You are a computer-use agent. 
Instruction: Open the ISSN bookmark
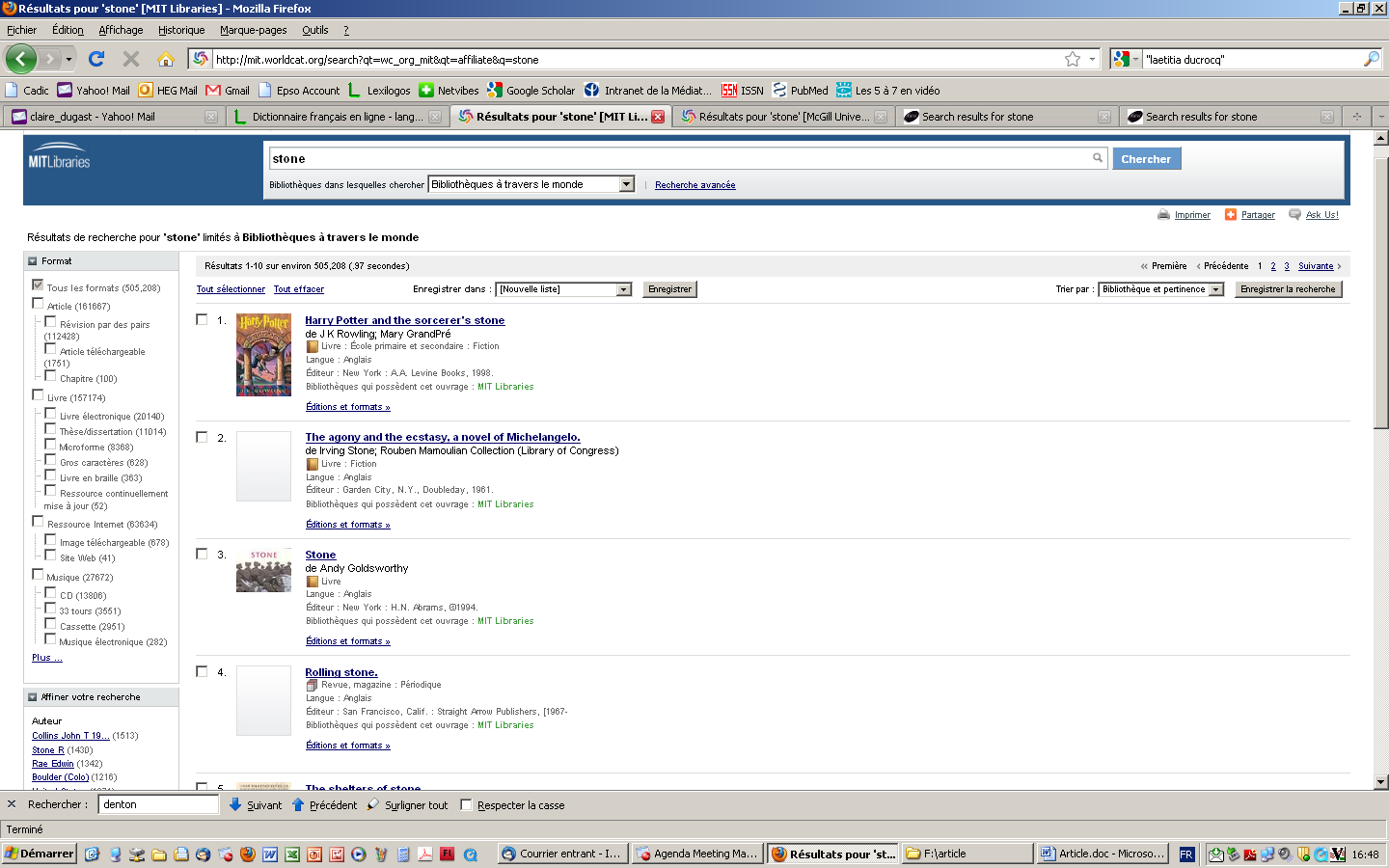coord(743,91)
